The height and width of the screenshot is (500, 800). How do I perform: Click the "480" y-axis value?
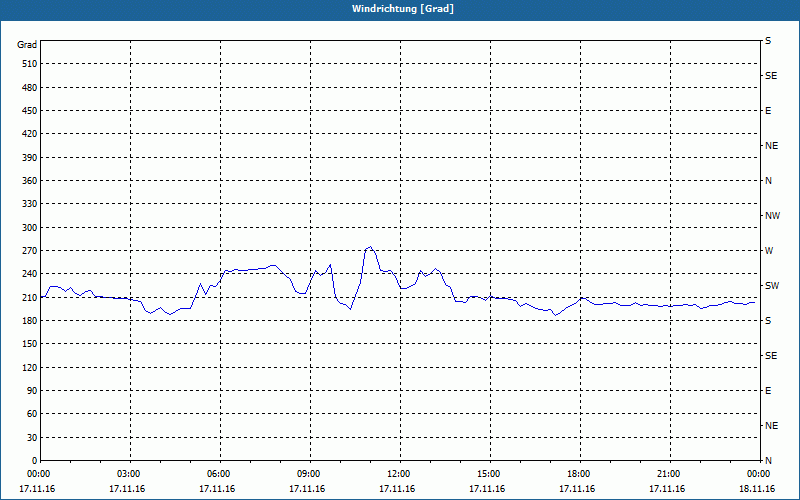coord(29,87)
